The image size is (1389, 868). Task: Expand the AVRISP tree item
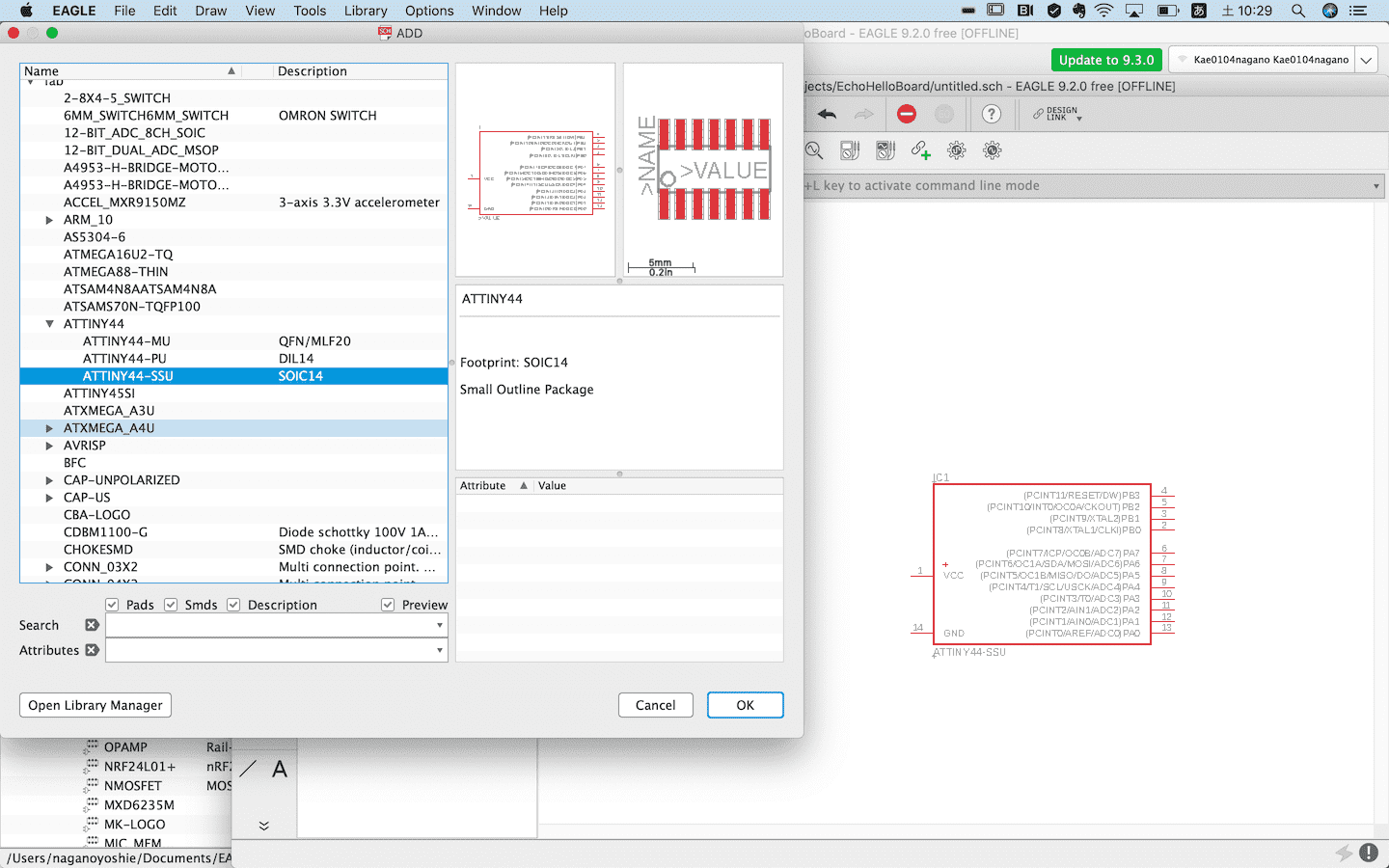(49, 446)
